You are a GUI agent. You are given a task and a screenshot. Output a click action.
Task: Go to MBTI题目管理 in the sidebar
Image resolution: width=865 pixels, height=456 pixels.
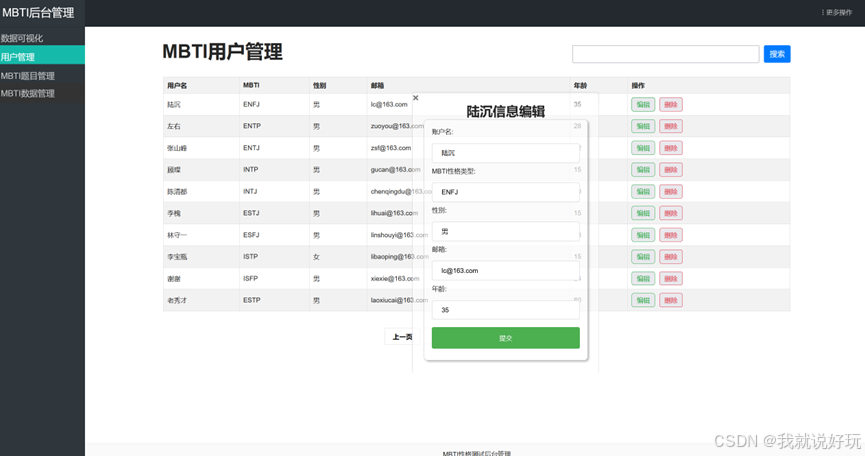(x=42, y=76)
